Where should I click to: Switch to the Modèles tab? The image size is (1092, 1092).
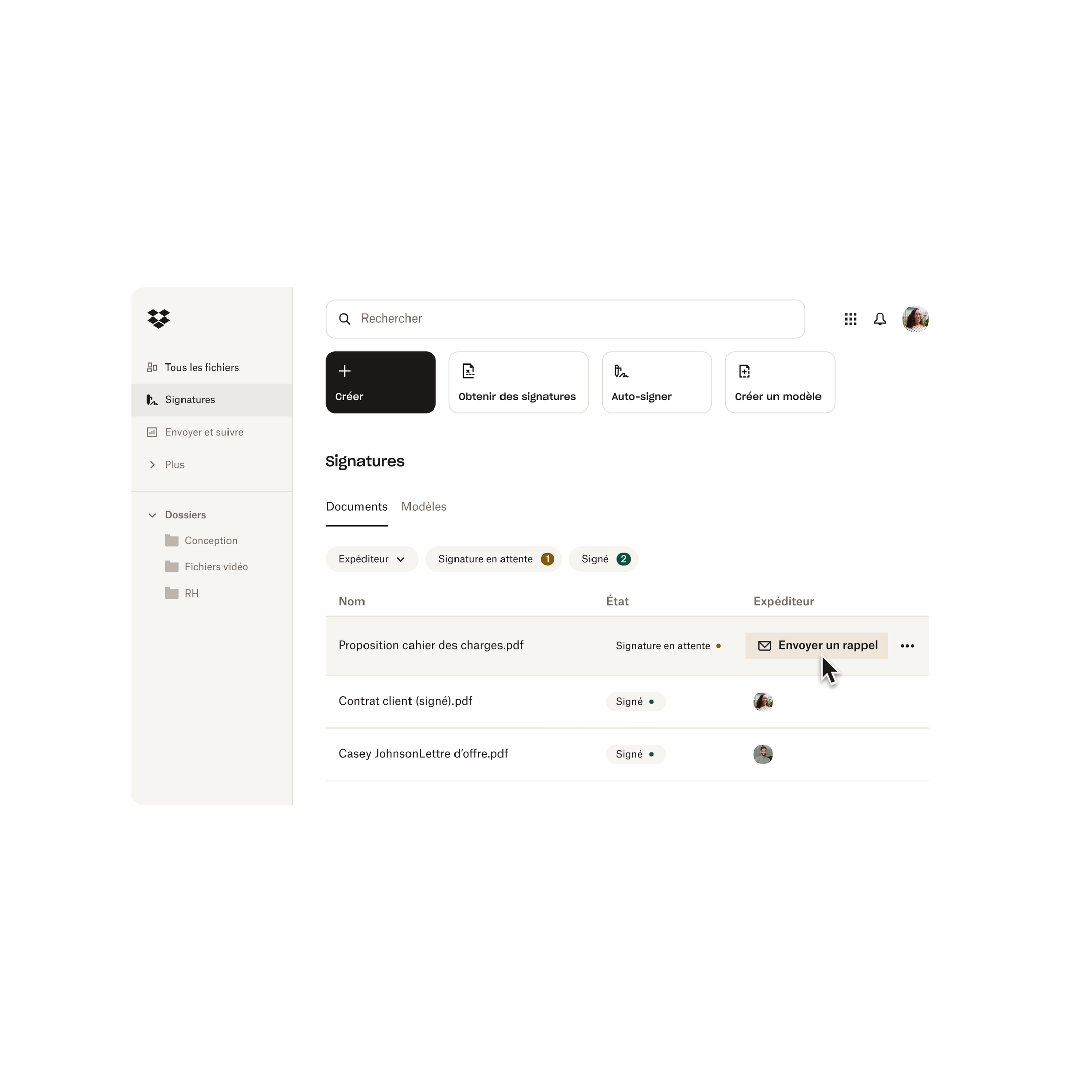click(x=424, y=506)
